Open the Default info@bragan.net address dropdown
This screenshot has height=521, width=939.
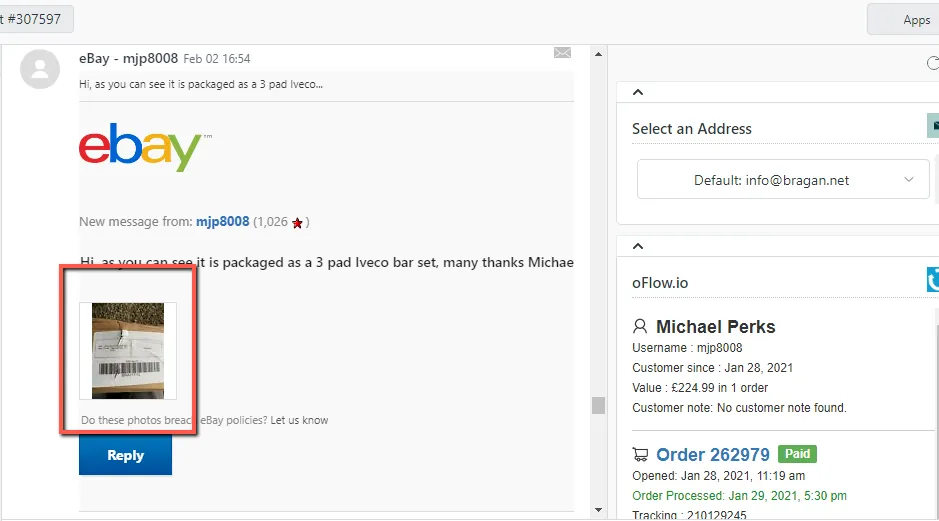pos(783,179)
